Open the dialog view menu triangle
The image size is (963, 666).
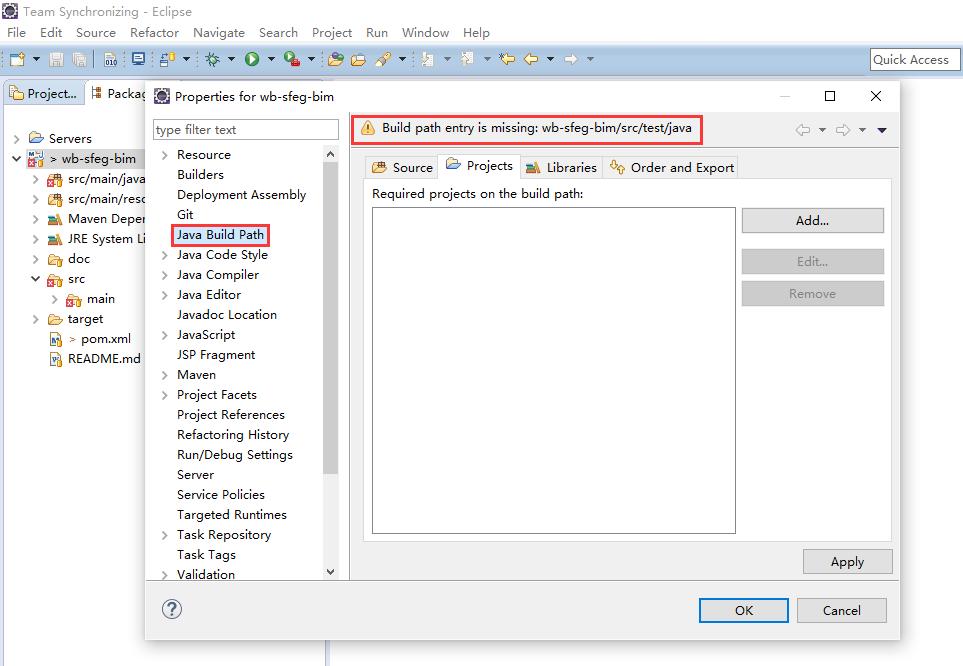pyautogui.click(x=882, y=130)
